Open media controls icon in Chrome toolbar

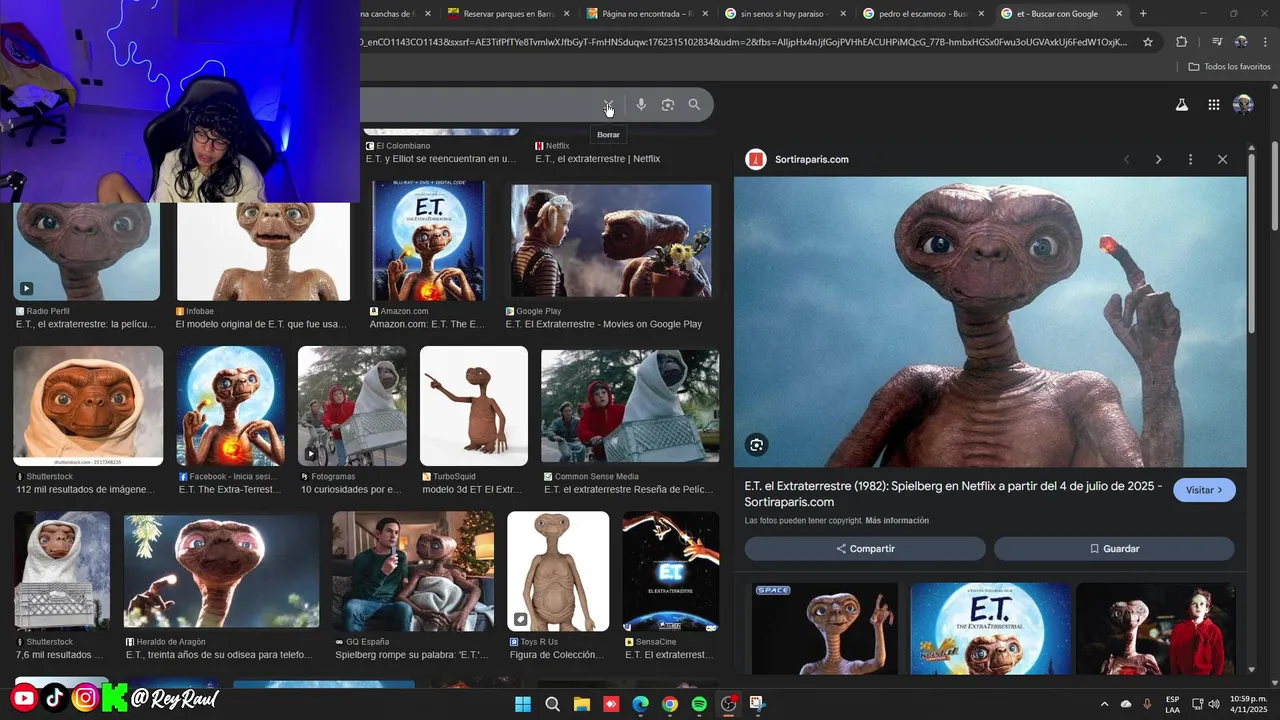pos(1217,42)
